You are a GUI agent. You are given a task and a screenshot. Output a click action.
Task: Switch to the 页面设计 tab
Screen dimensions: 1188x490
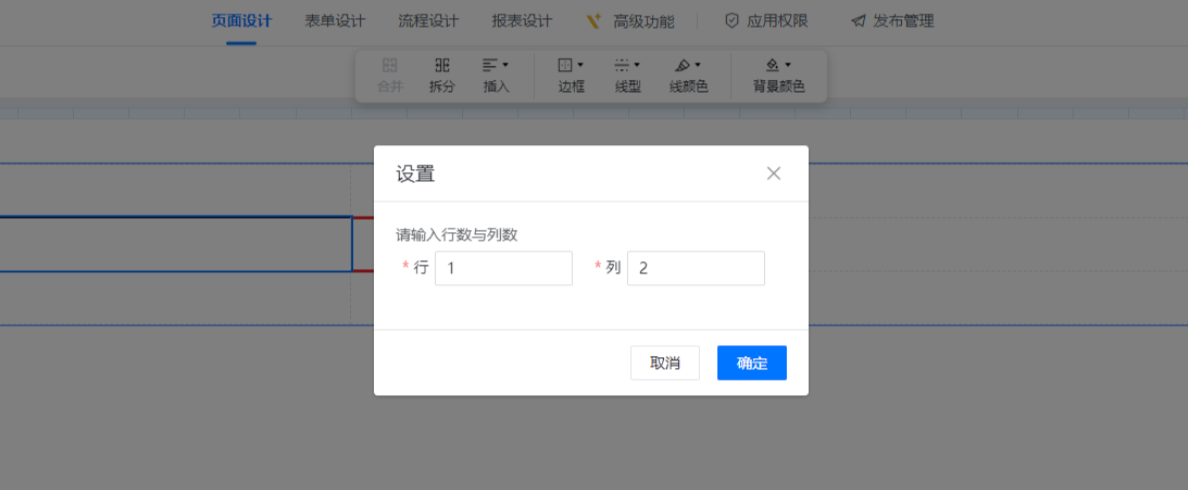pos(242,21)
